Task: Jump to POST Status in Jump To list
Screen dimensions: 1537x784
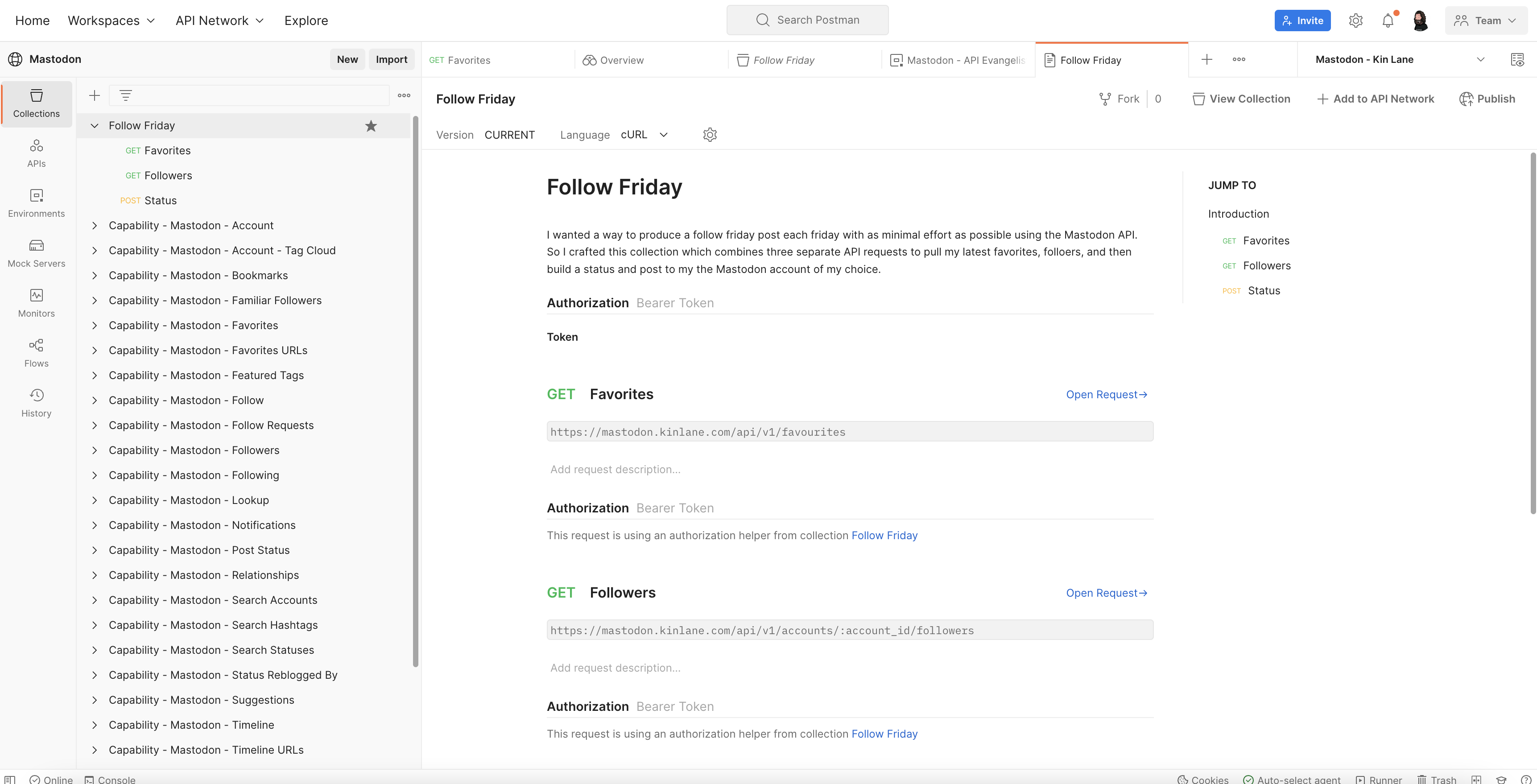Action: [x=1251, y=291]
